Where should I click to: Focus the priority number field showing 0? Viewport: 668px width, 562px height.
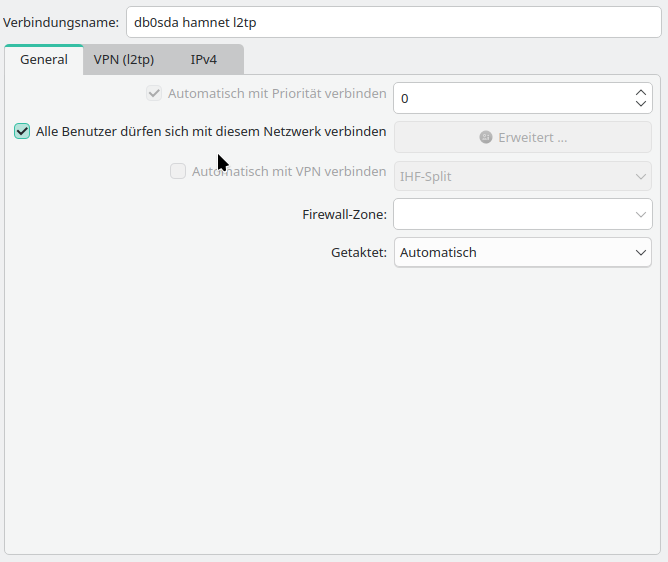(510, 98)
